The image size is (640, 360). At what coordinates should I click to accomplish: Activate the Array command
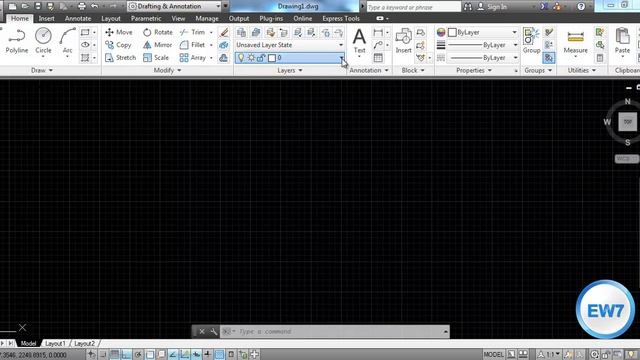pyautogui.click(x=193, y=58)
